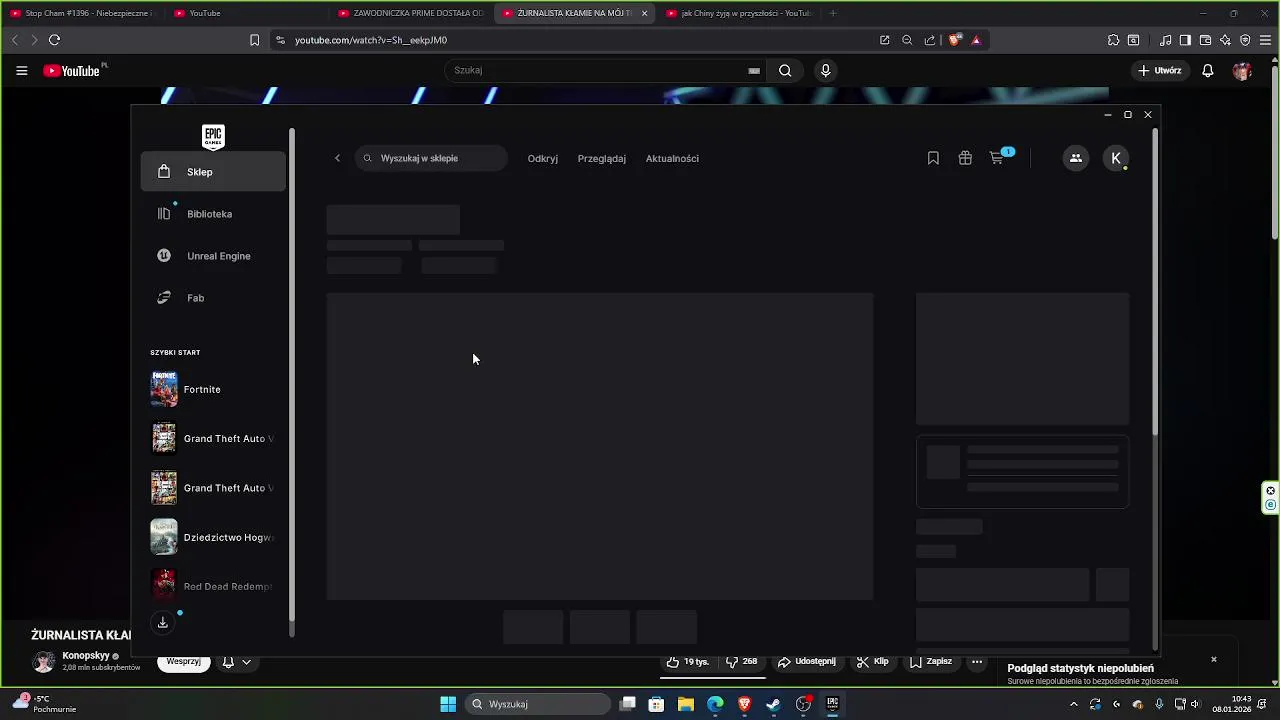Open YouTube hamburger guide menu
1280x720 pixels.
point(21,71)
